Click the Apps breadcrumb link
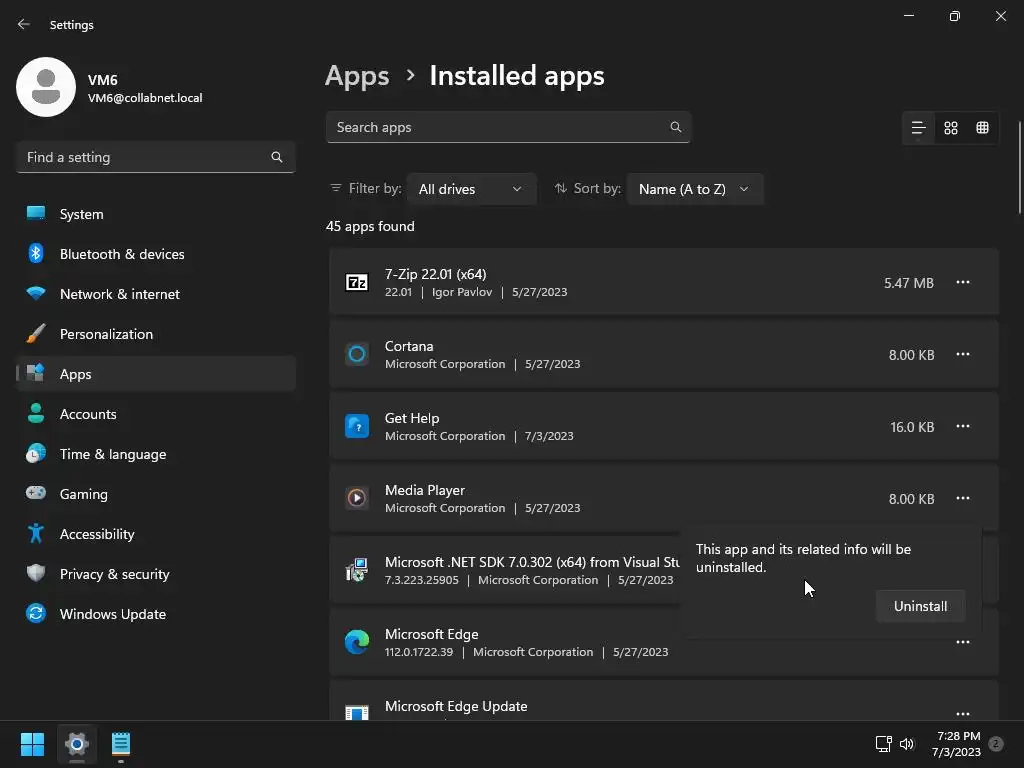The image size is (1024, 768). click(357, 76)
